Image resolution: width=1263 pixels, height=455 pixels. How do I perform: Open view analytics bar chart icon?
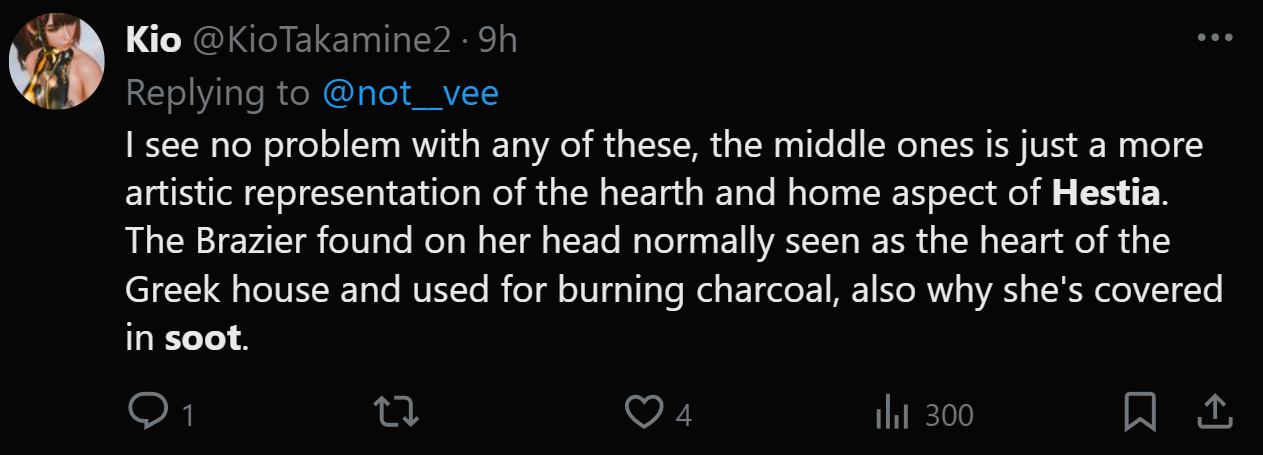click(x=889, y=413)
